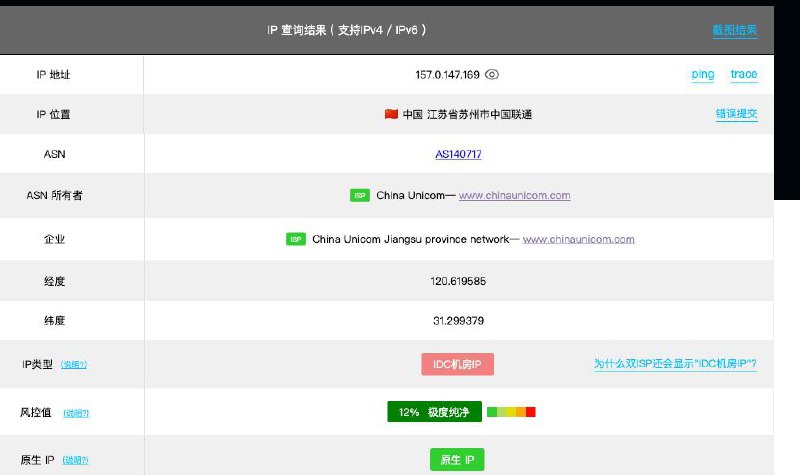Click the 错误提交 link
The image size is (800, 475).
(736, 114)
